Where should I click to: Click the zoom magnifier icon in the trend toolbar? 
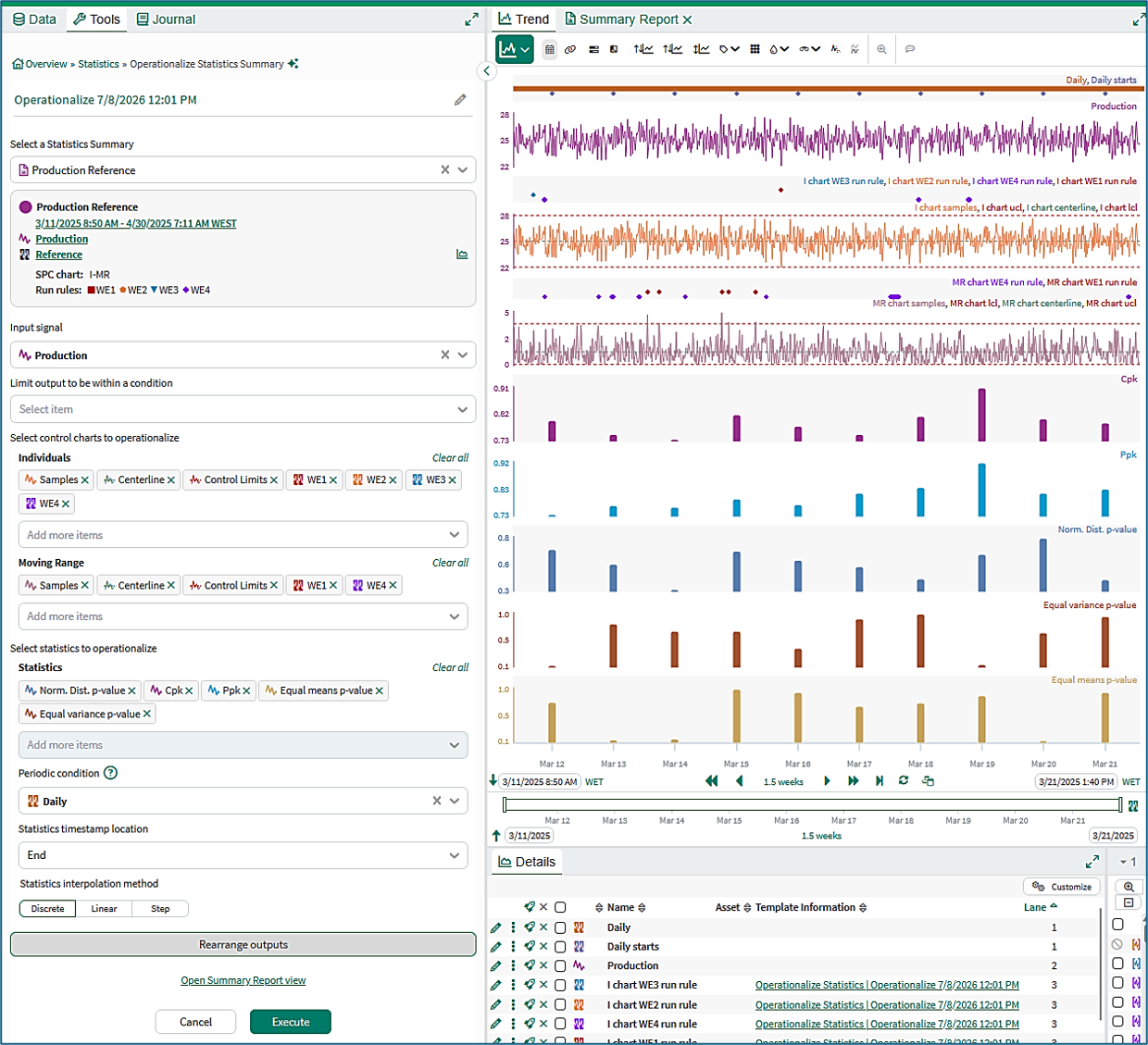tap(881, 50)
